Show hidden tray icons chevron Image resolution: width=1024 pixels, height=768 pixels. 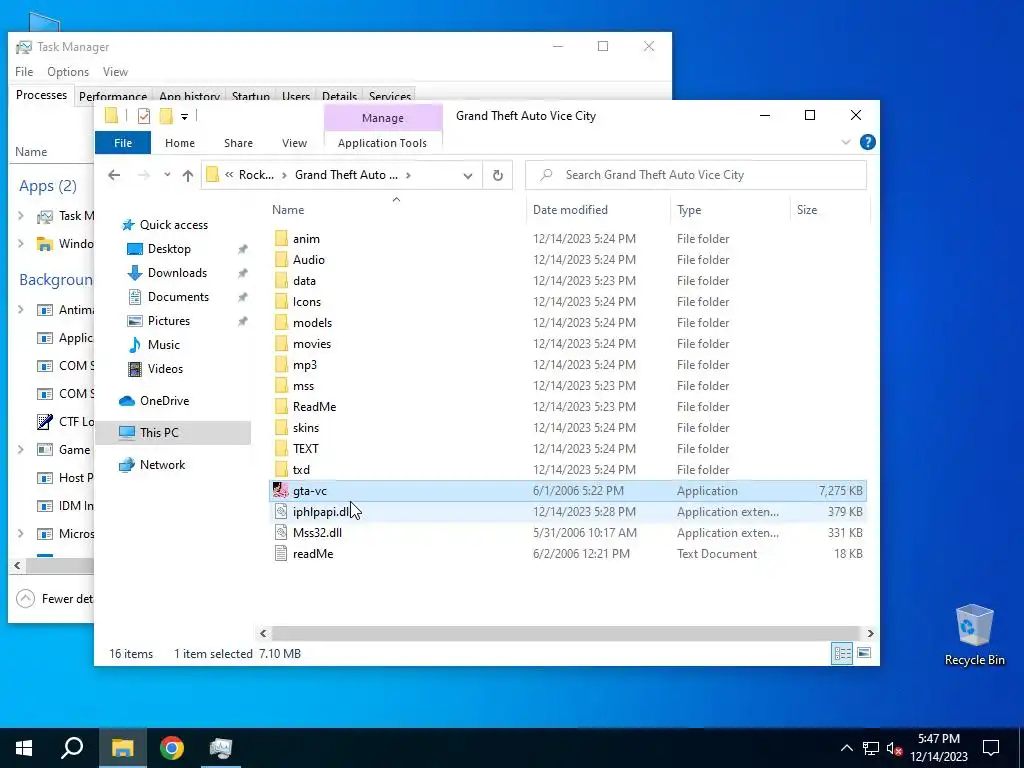click(846, 748)
